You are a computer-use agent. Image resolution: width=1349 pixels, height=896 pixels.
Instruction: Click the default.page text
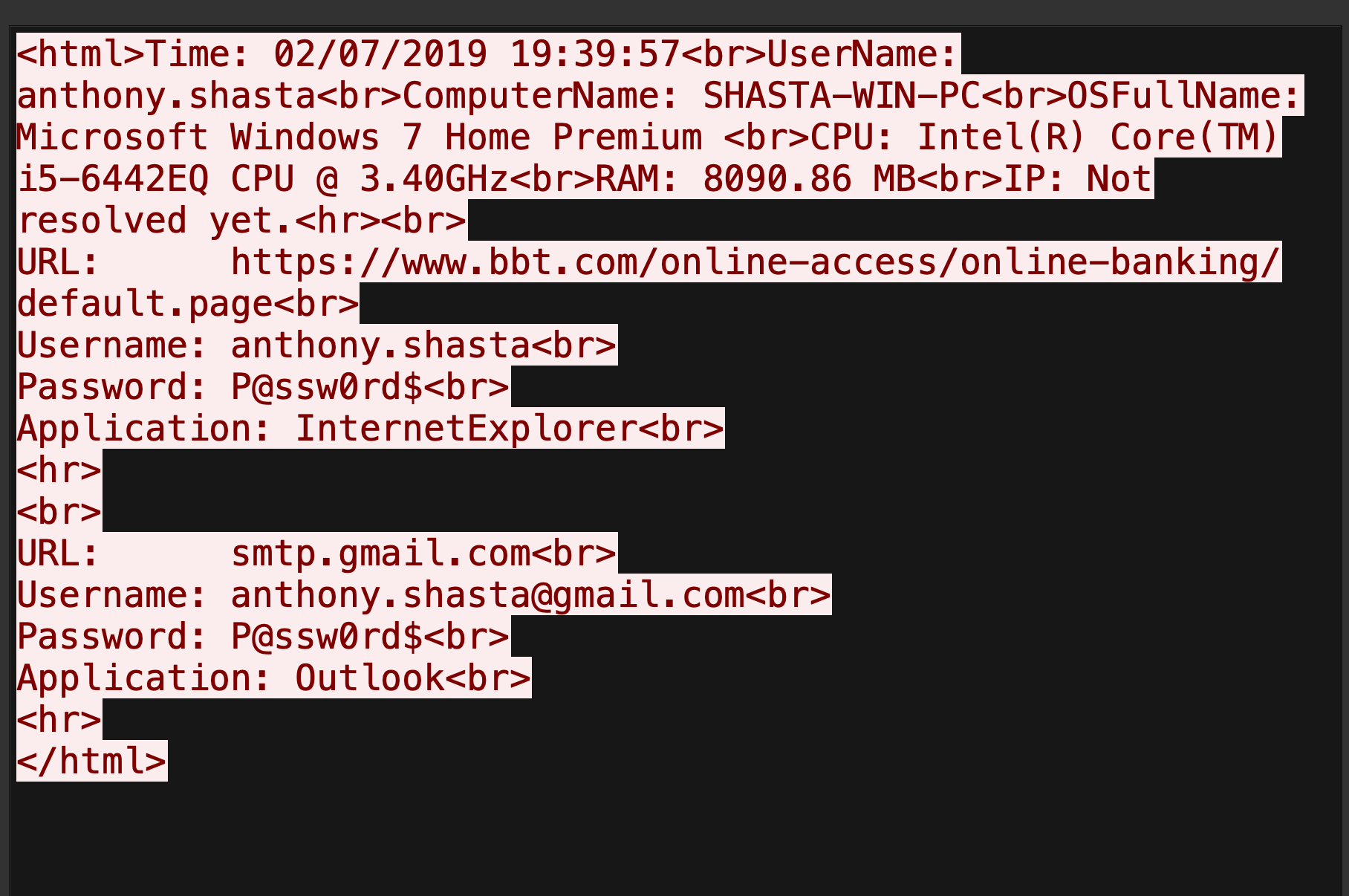145,304
